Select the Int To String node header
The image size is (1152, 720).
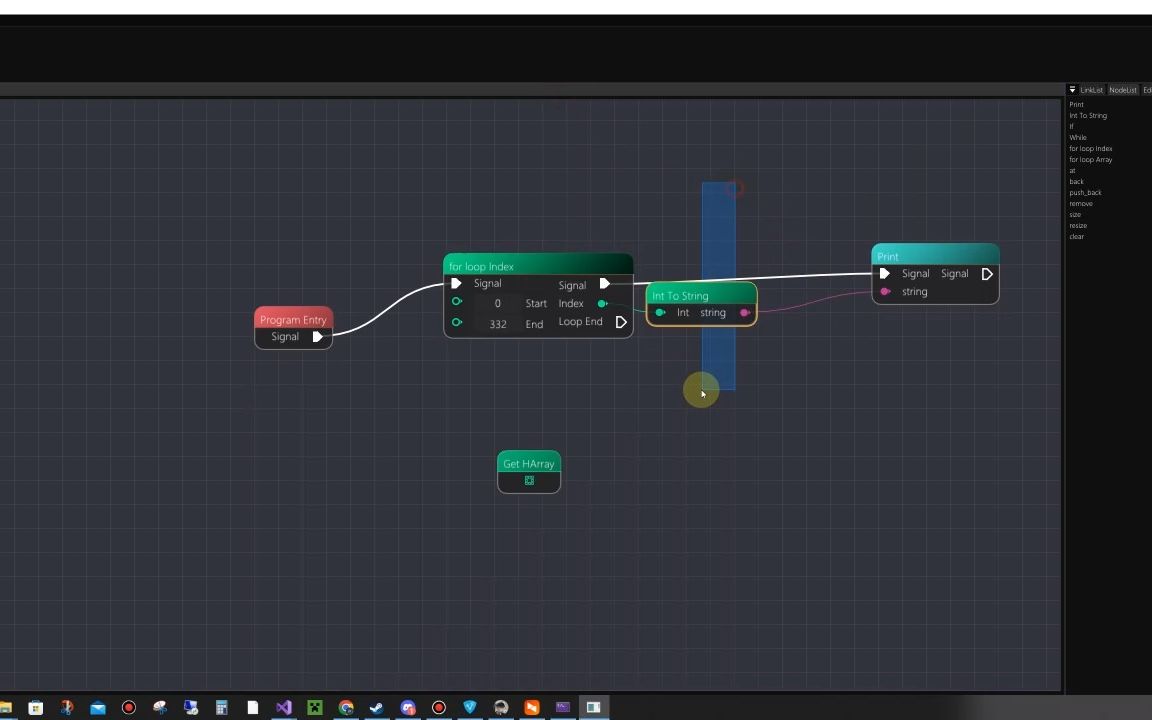point(701,294)
